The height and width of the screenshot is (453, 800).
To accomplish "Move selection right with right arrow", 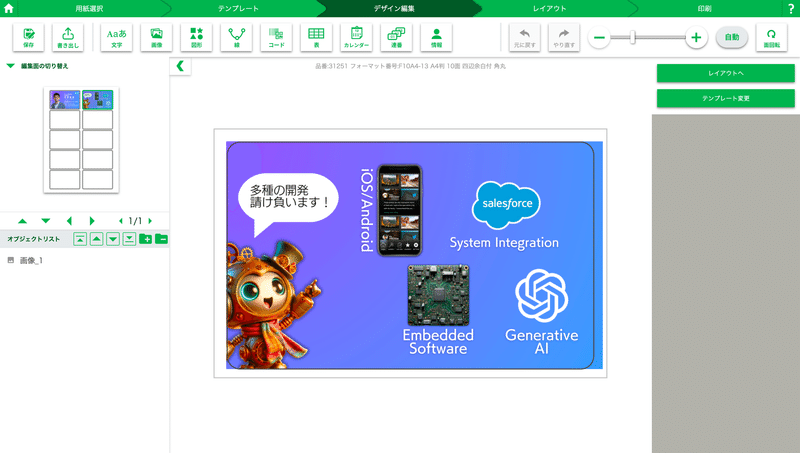I will click(92, 221).
